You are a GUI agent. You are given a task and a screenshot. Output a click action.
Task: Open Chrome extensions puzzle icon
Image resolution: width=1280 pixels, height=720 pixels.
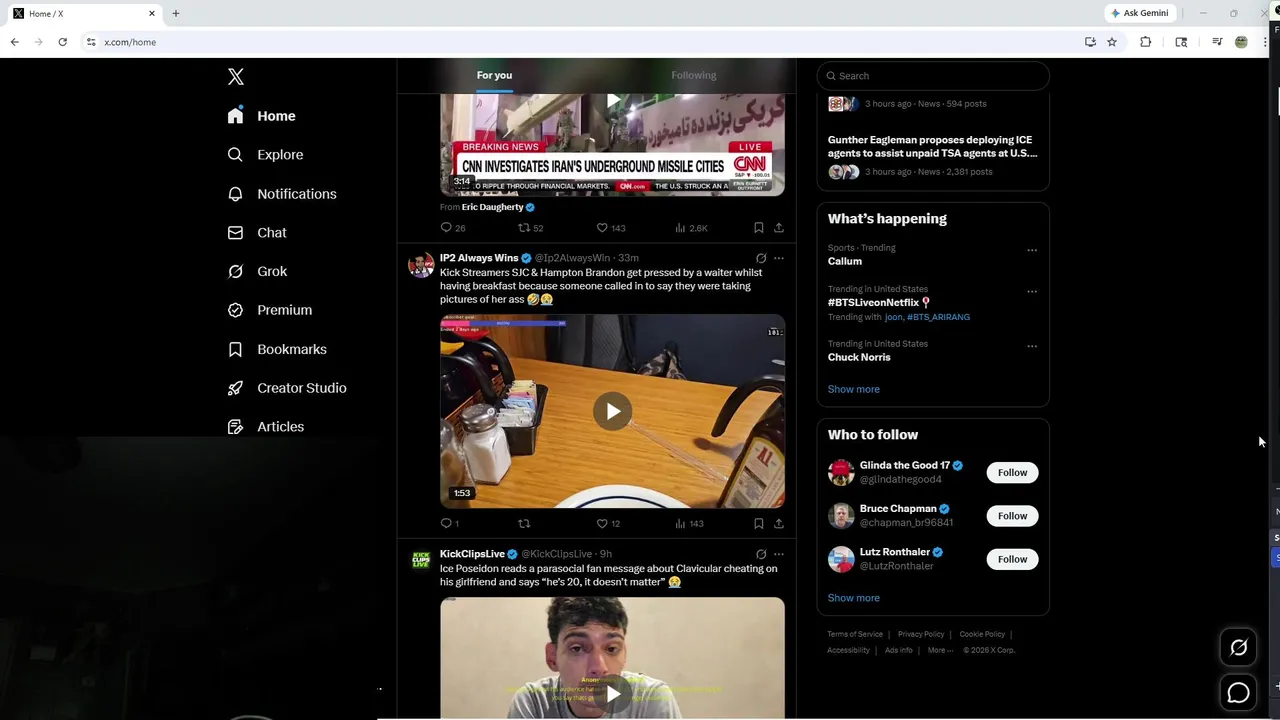click(x=1145, y=42)
